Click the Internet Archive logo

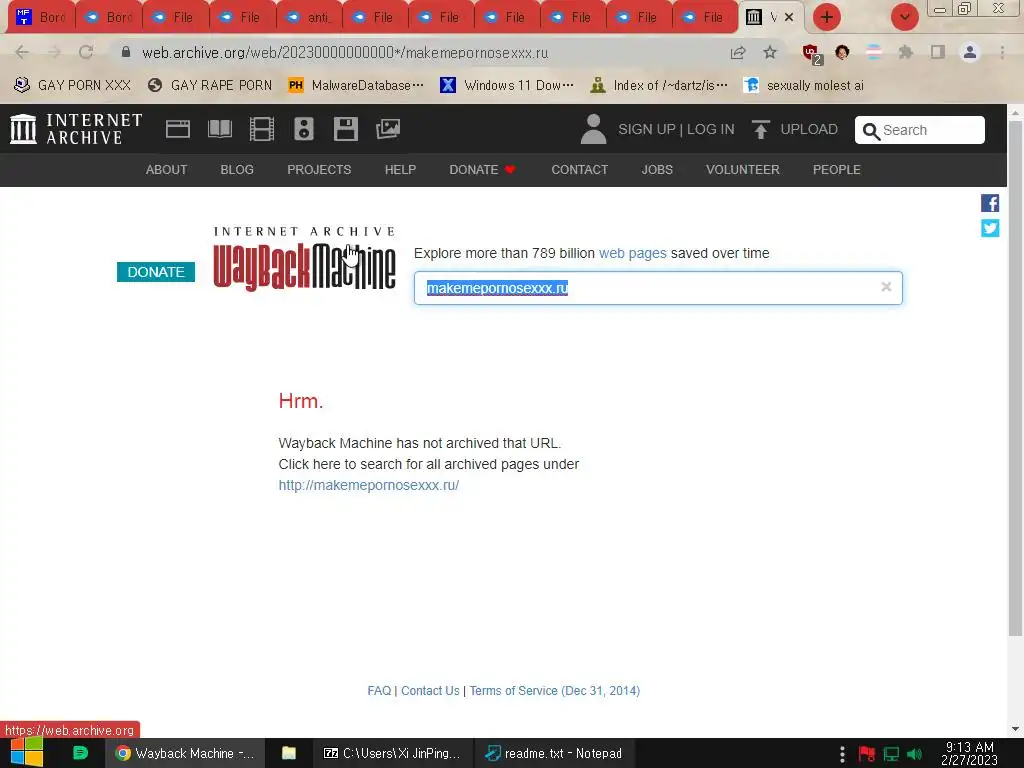point(76,129)
